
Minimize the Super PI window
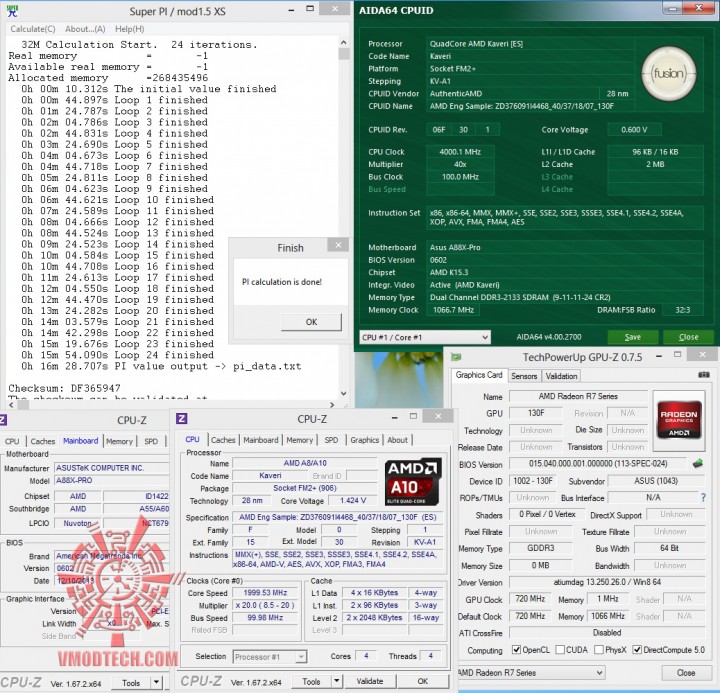click(291, 10)
